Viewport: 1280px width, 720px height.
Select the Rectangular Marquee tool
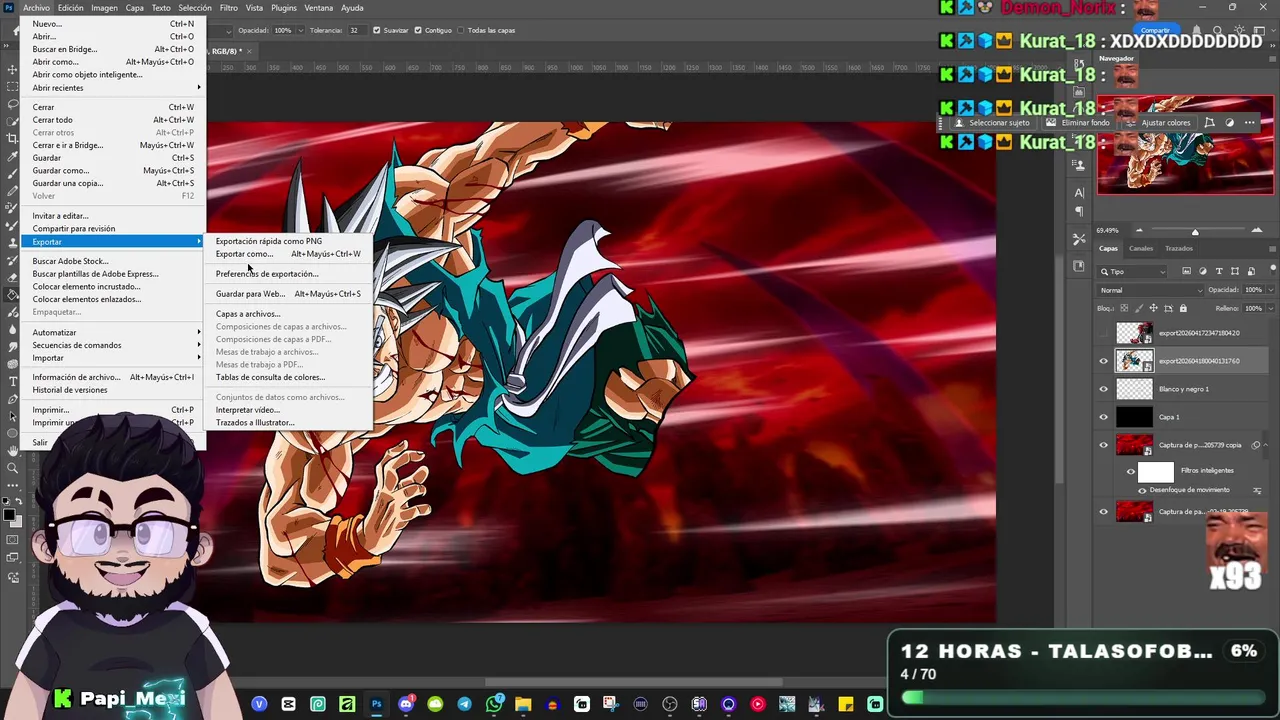pyautogui.click(x=12, y=87)
